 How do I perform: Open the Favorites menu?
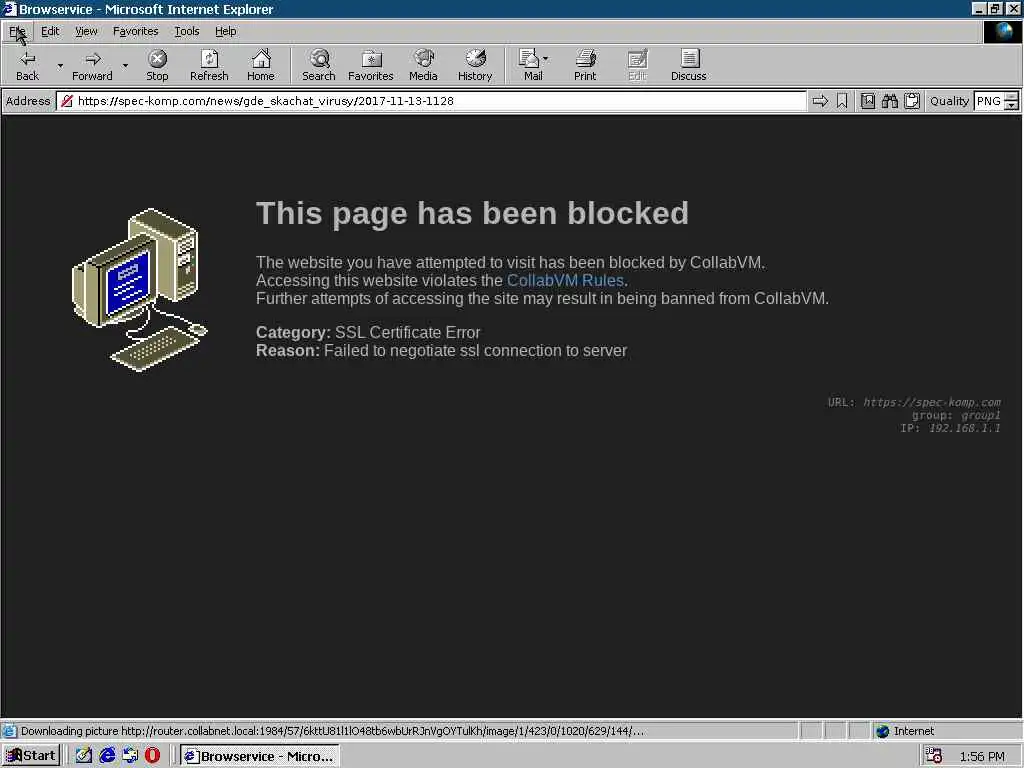[x=135, y=31]
